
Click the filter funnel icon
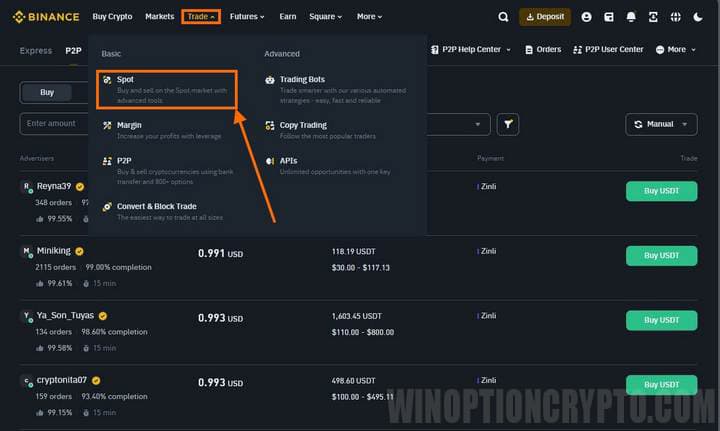click(510, 124)
